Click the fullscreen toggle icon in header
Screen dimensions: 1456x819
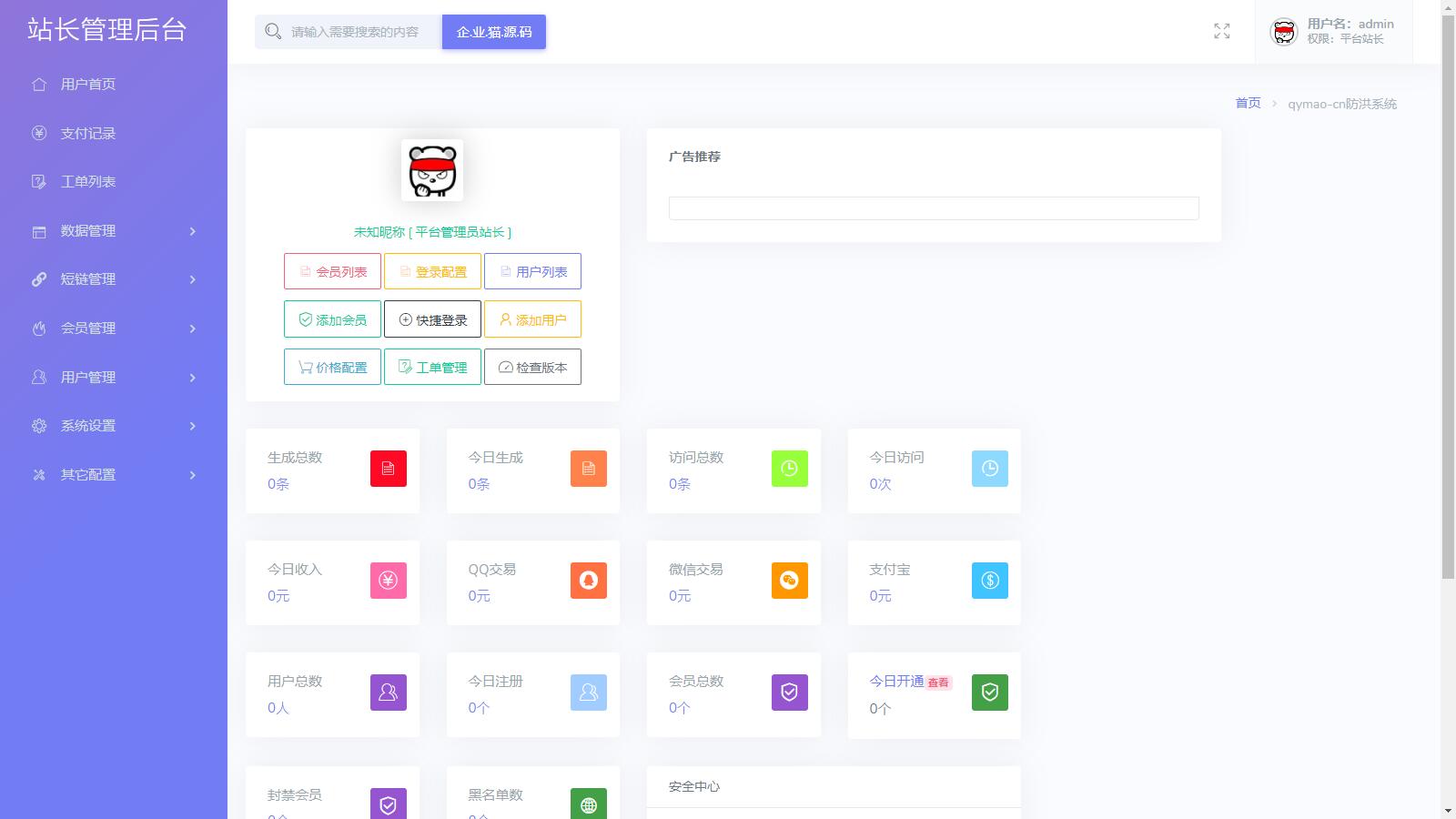click(x=1221, y=32)
